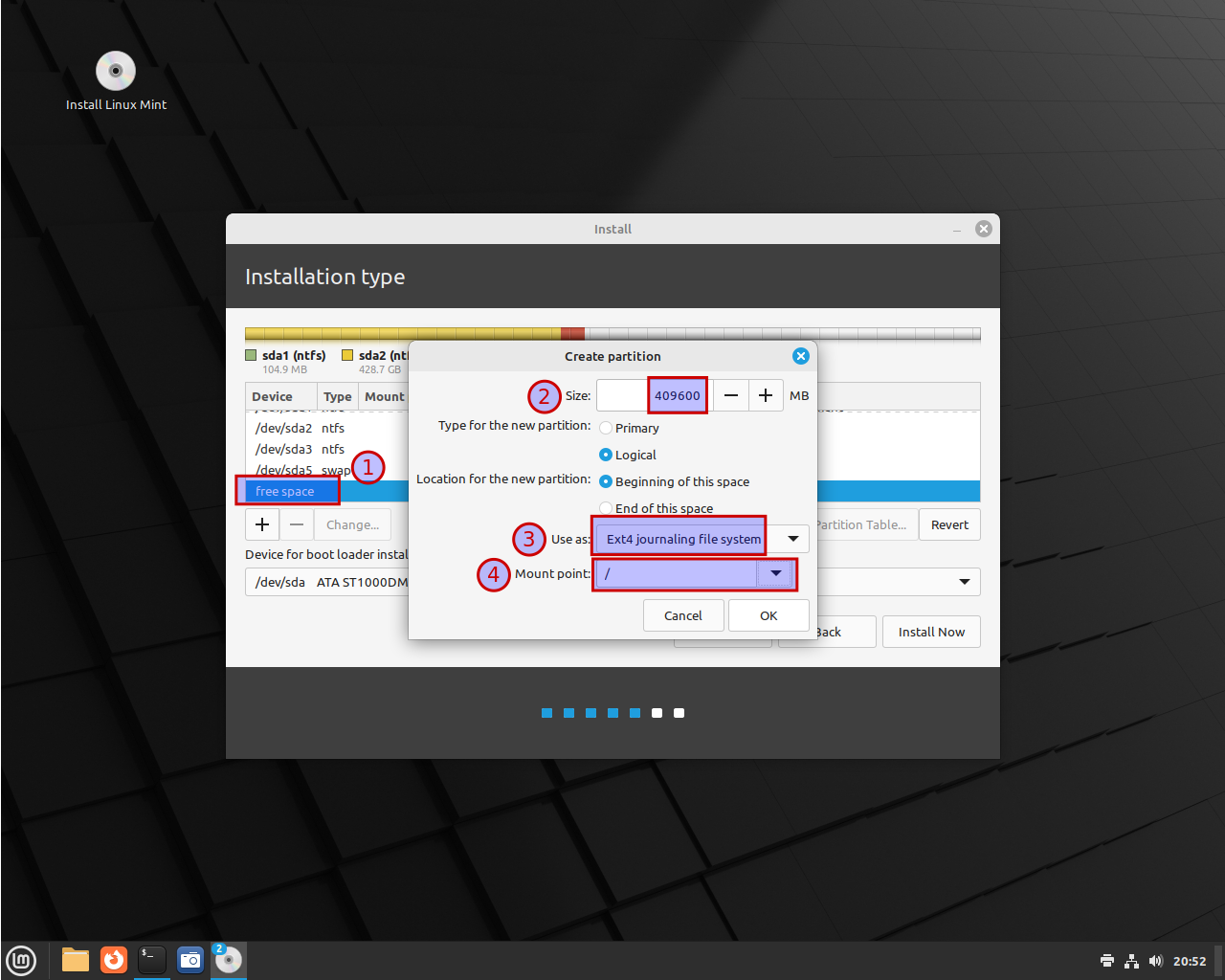Select the free space row
The width and height of the screenshot is (1225, 980).
tap(612, 491)
